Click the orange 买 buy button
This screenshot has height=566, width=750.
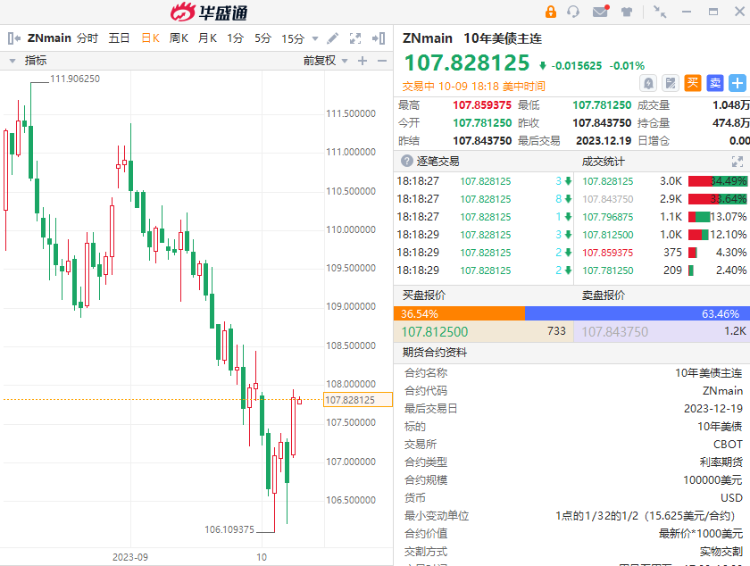(693, 82)
